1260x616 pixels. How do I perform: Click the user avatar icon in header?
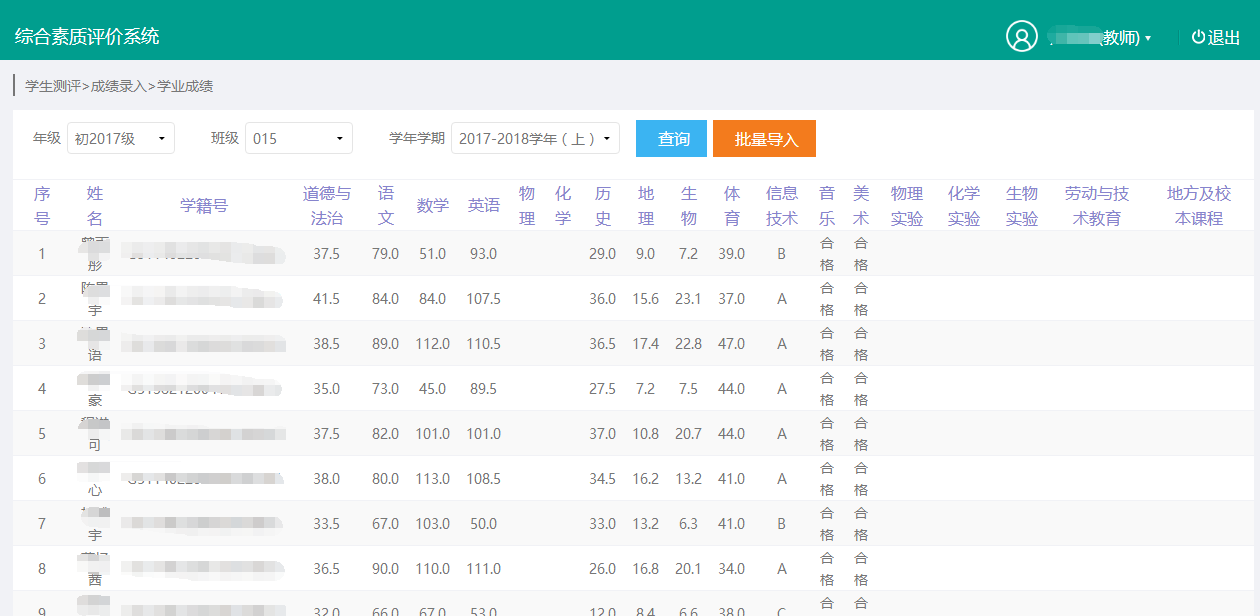pyautogui.click(x=1022, y=37)
